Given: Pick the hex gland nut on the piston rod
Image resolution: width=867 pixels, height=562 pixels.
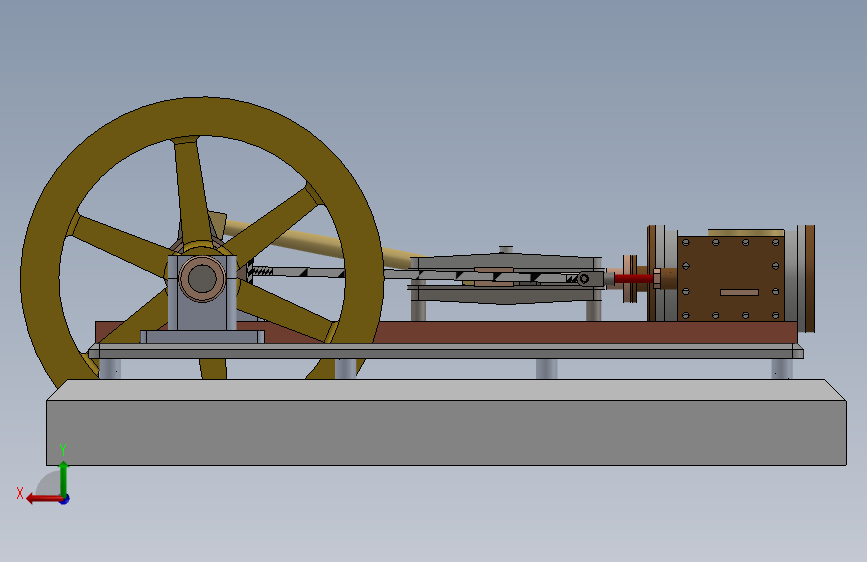Looking at the screenshot, I should (x=657, y=278).
